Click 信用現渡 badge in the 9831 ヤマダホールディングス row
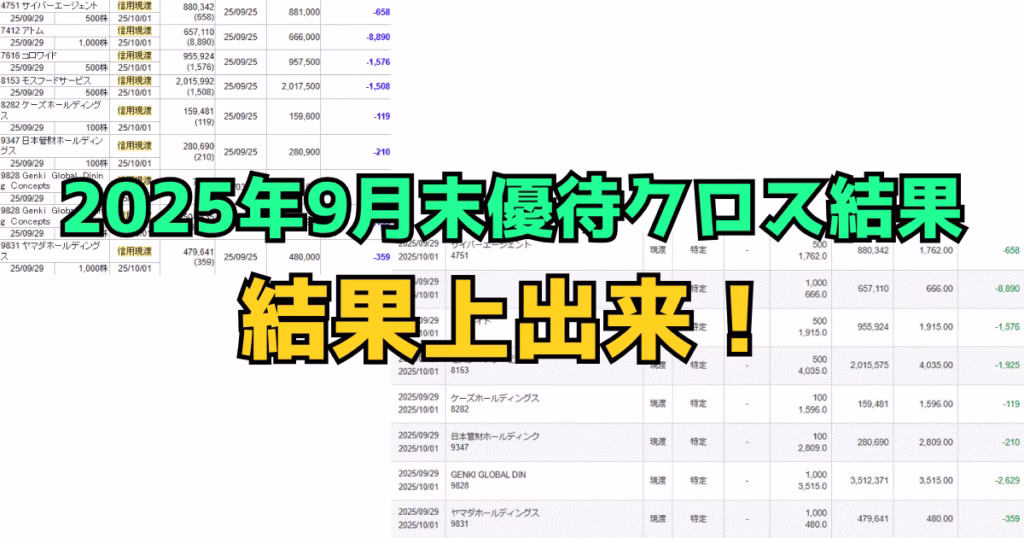The width and height of the screenshot is (1024, 538). click(x=134, y=250)
